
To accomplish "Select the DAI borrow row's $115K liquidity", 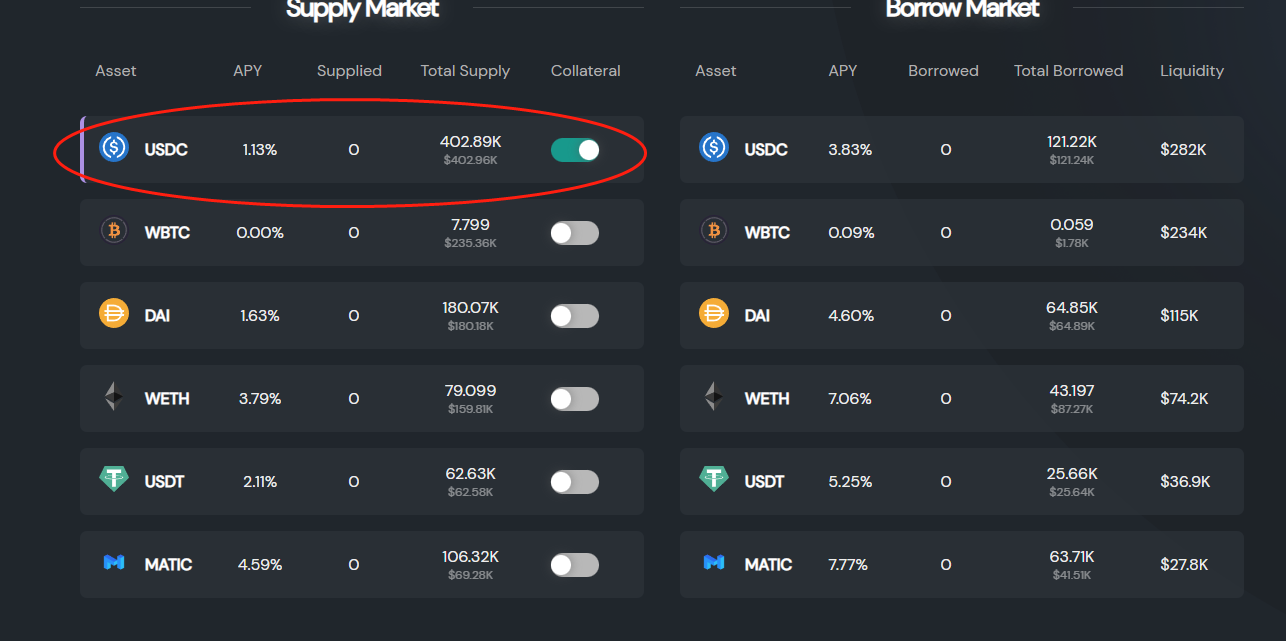I will [1179, 316].
